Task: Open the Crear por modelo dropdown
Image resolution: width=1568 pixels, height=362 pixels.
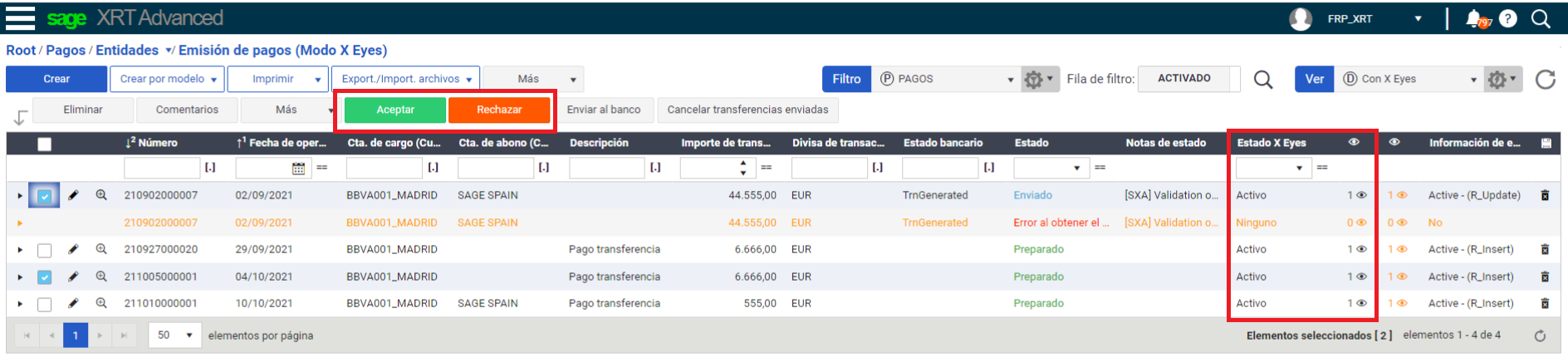Action: point(167,79)
